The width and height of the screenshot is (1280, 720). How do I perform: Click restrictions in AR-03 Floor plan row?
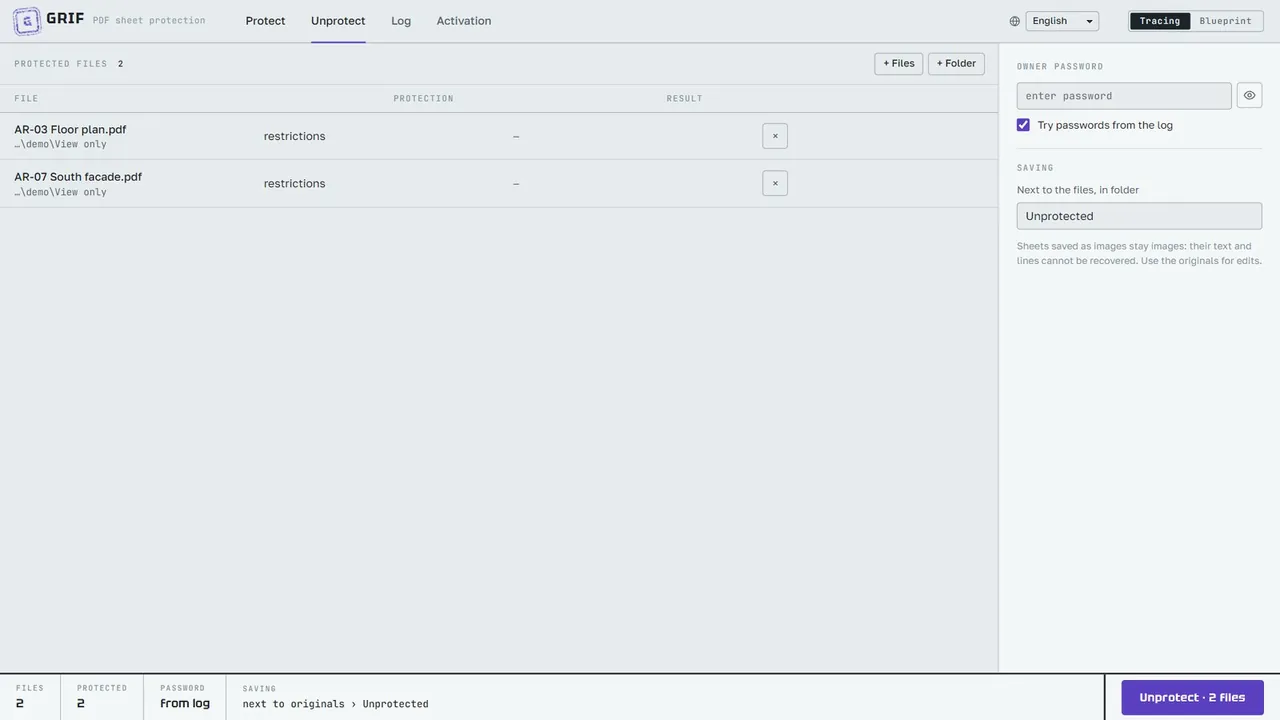coord(294,136)
